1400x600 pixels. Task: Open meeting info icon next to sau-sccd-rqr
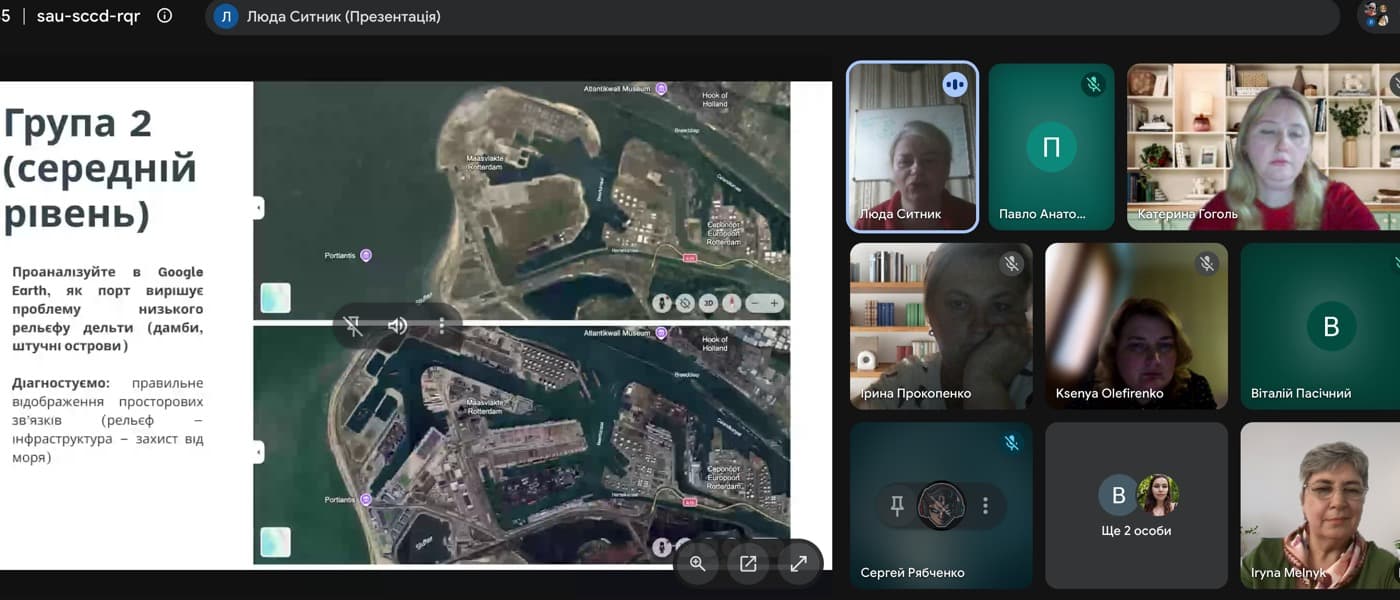[165, 16]
